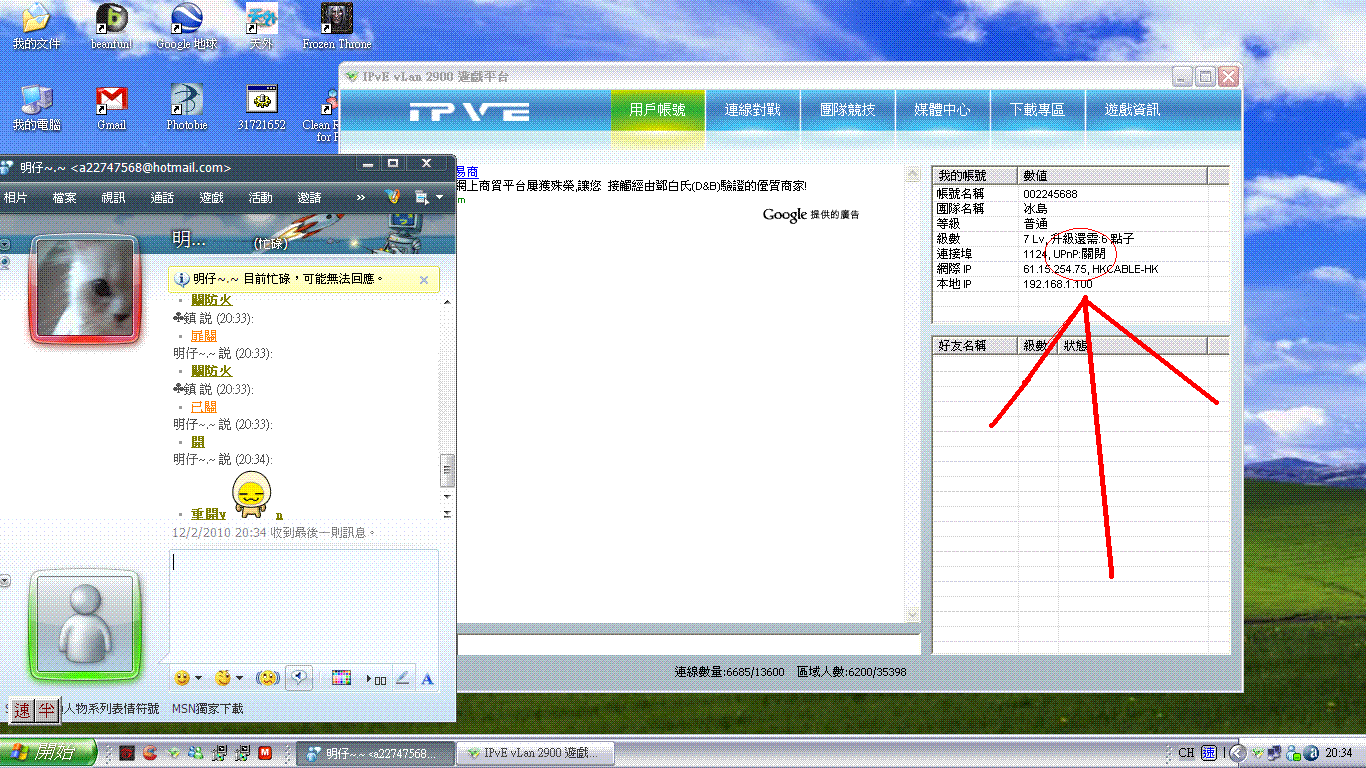1366x768 pixels.
Task: Open the handwriting pen tool in chat
Action: 403,679
